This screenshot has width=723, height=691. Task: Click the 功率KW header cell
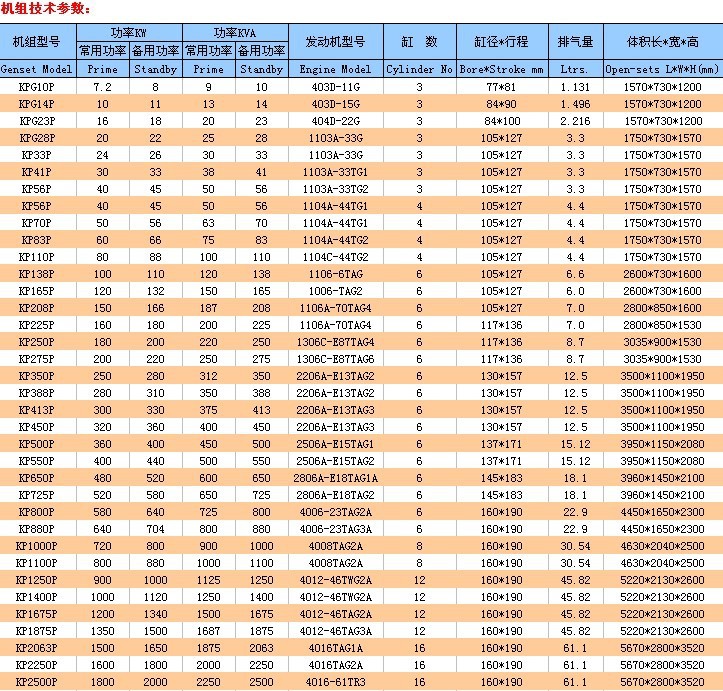(x=129, y=33)
